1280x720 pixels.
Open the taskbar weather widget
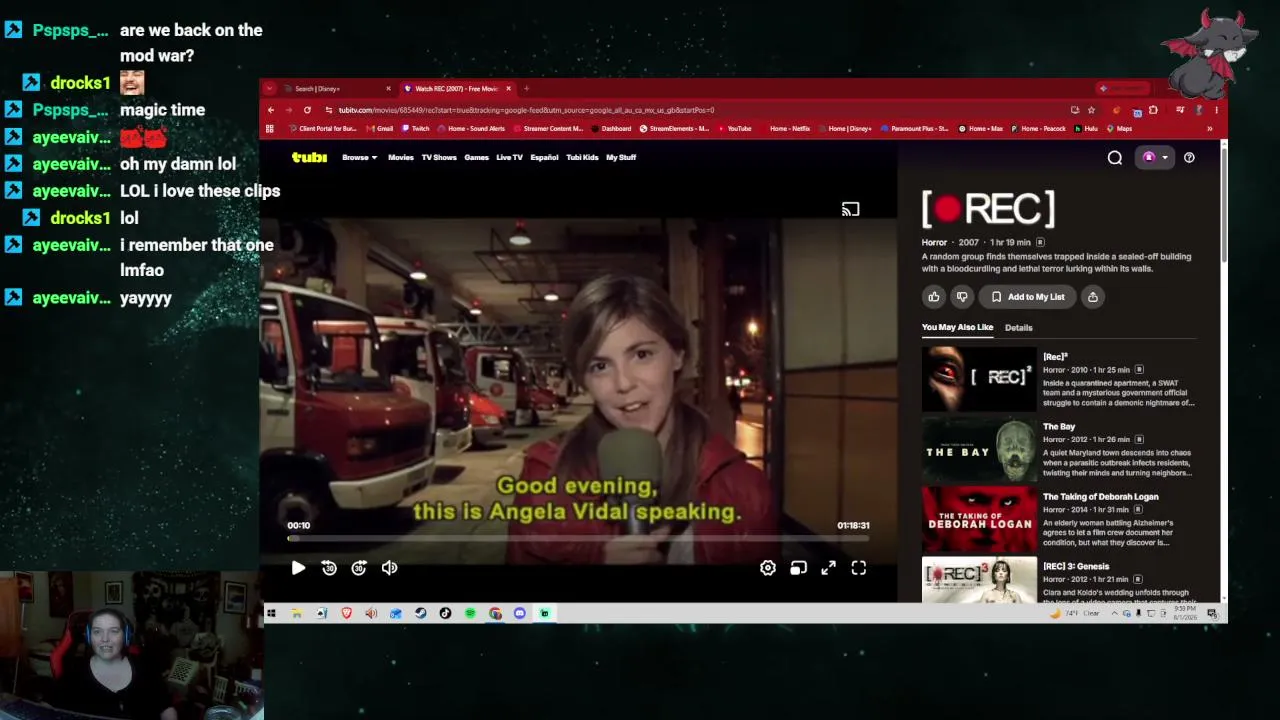click(1076, 613)
